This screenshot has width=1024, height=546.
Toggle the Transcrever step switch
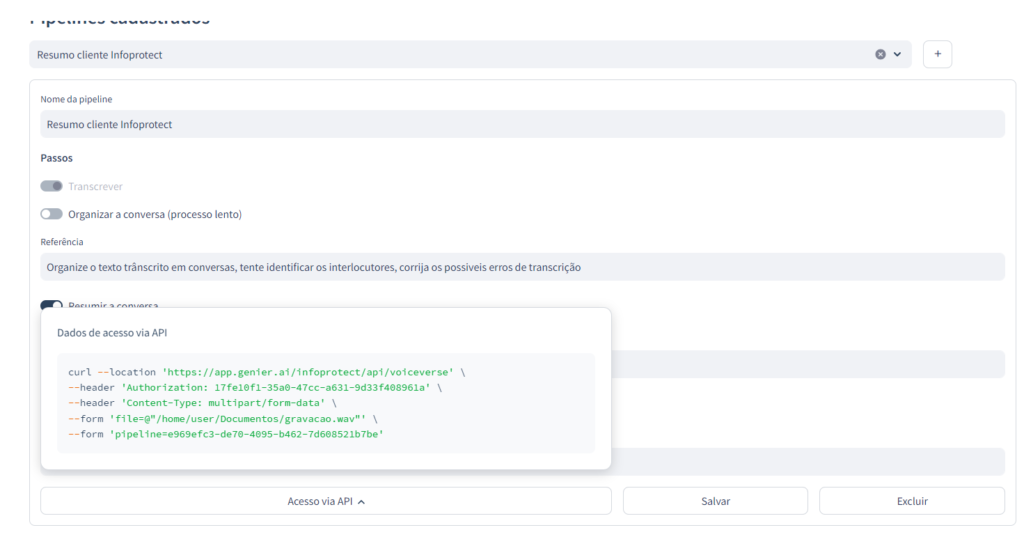coord(51,186)
